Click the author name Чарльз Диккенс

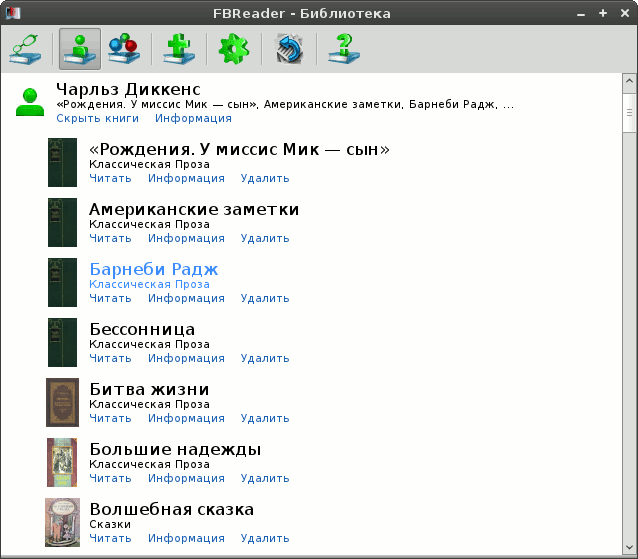click(x=128, y=90)
